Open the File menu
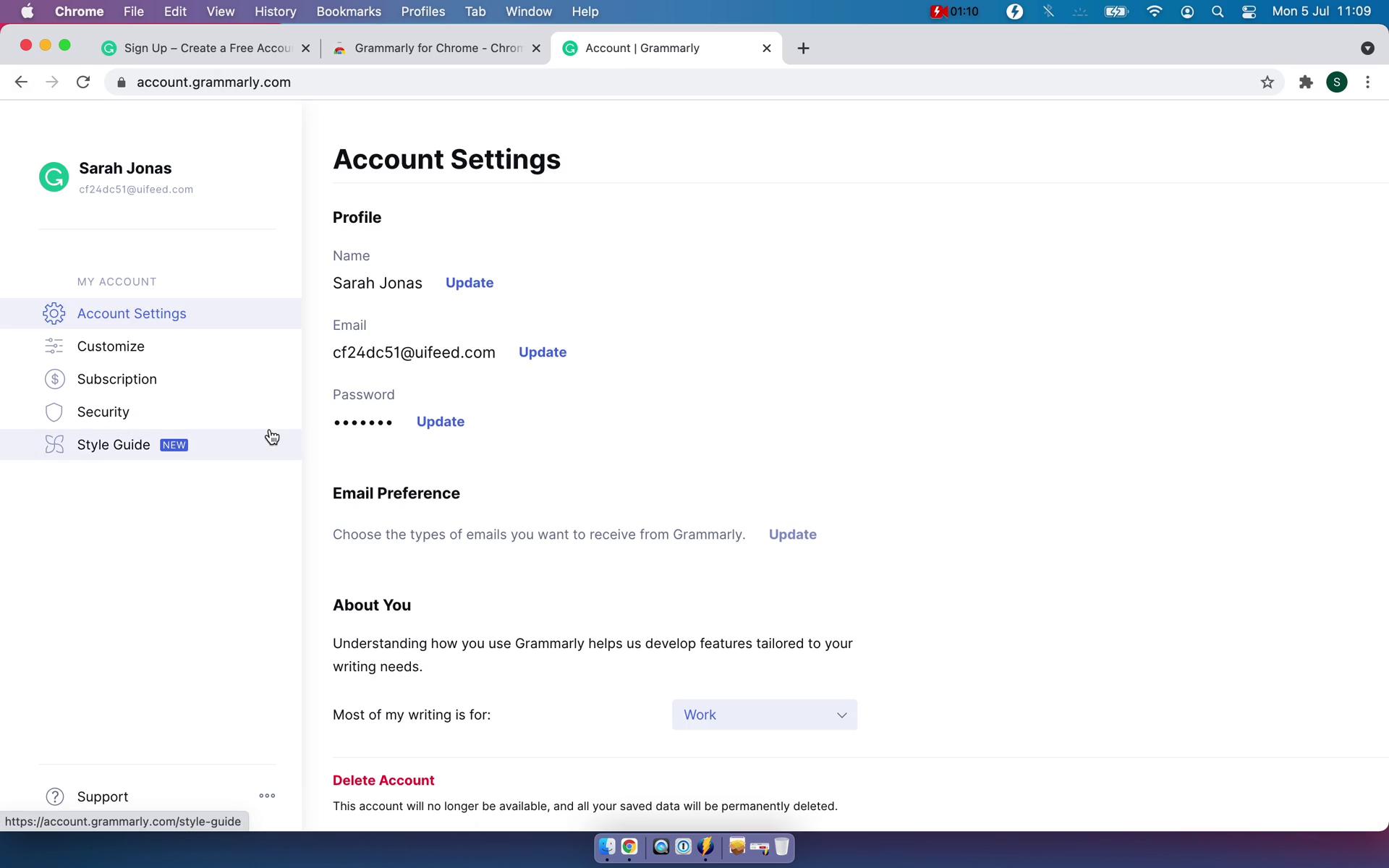 133,12
